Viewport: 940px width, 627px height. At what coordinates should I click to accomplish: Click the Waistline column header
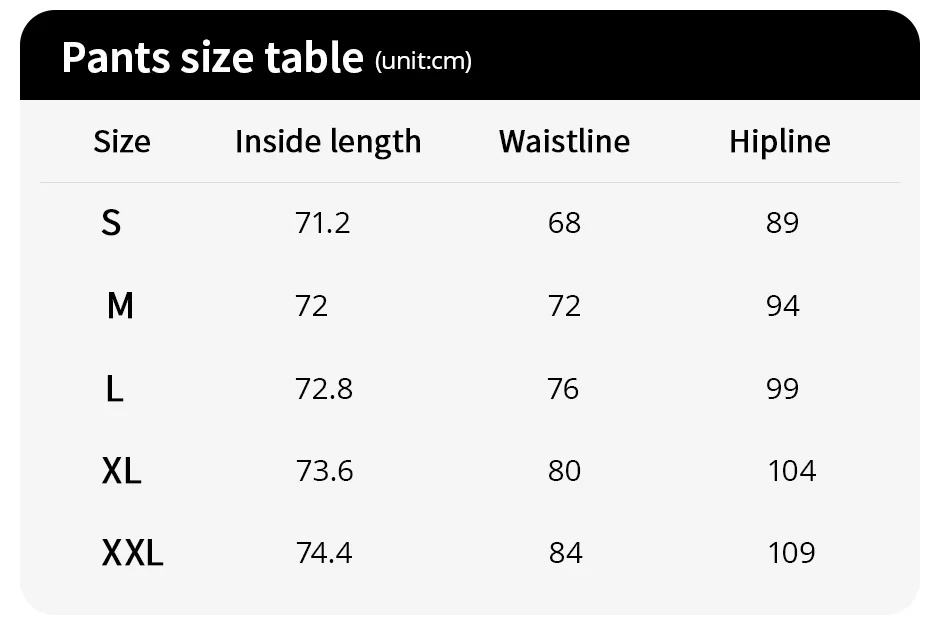coord(564,141)
